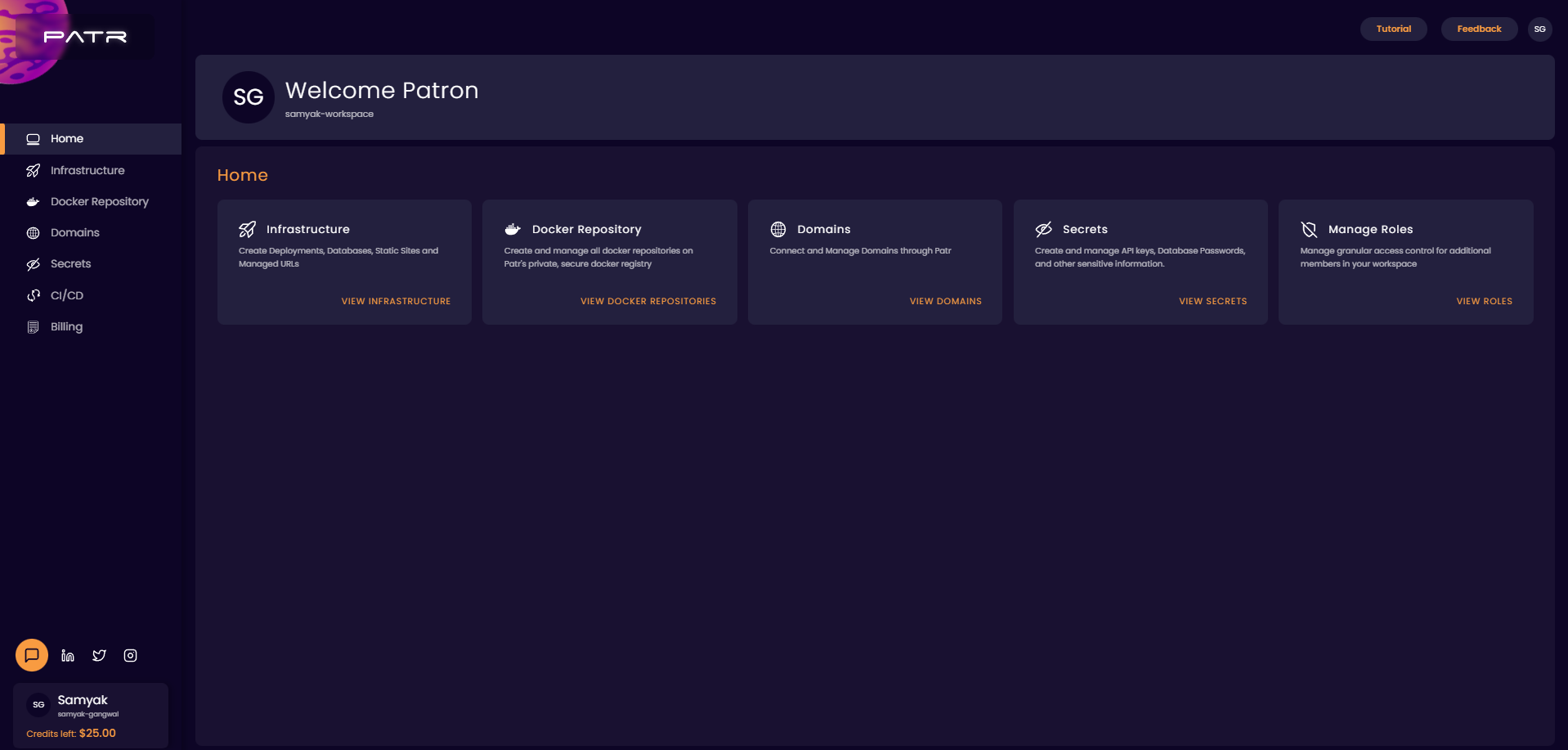The width and height of the screenshot is (1568, 750).
Task: Click the rocket icon on Infrastructure card
Action: [247, 229]
